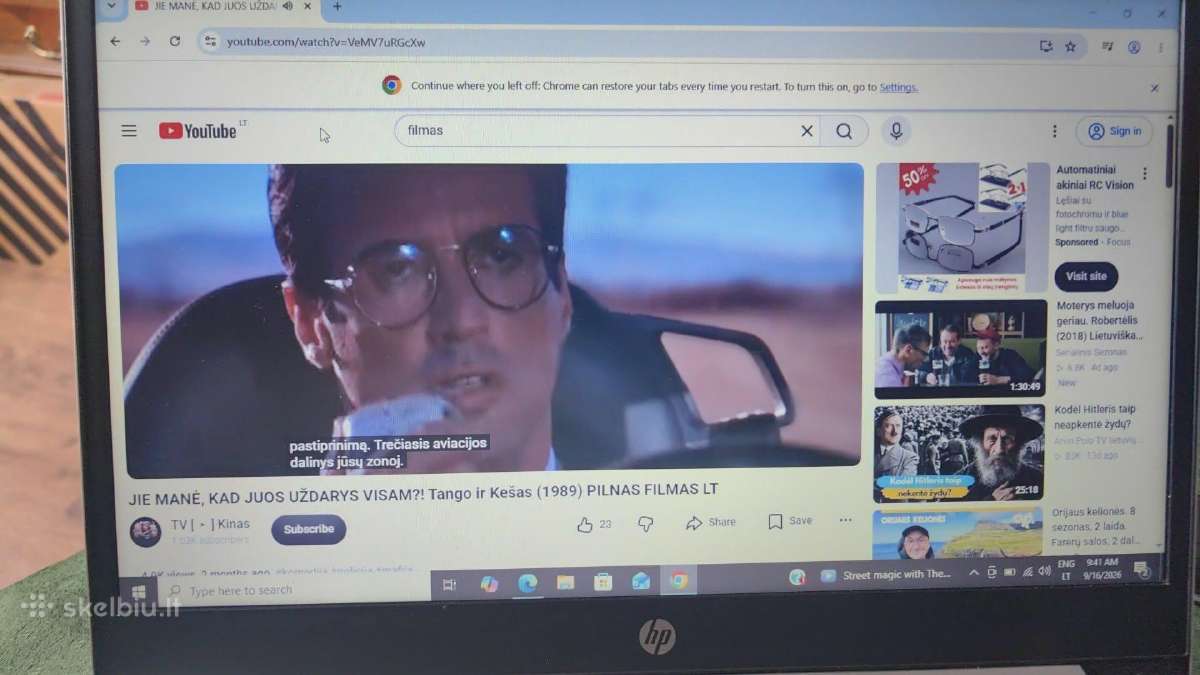The height and width of the screenshot is (675, 1200).
Task: Open Task View on the taskbar
Action: pos(449,584)
